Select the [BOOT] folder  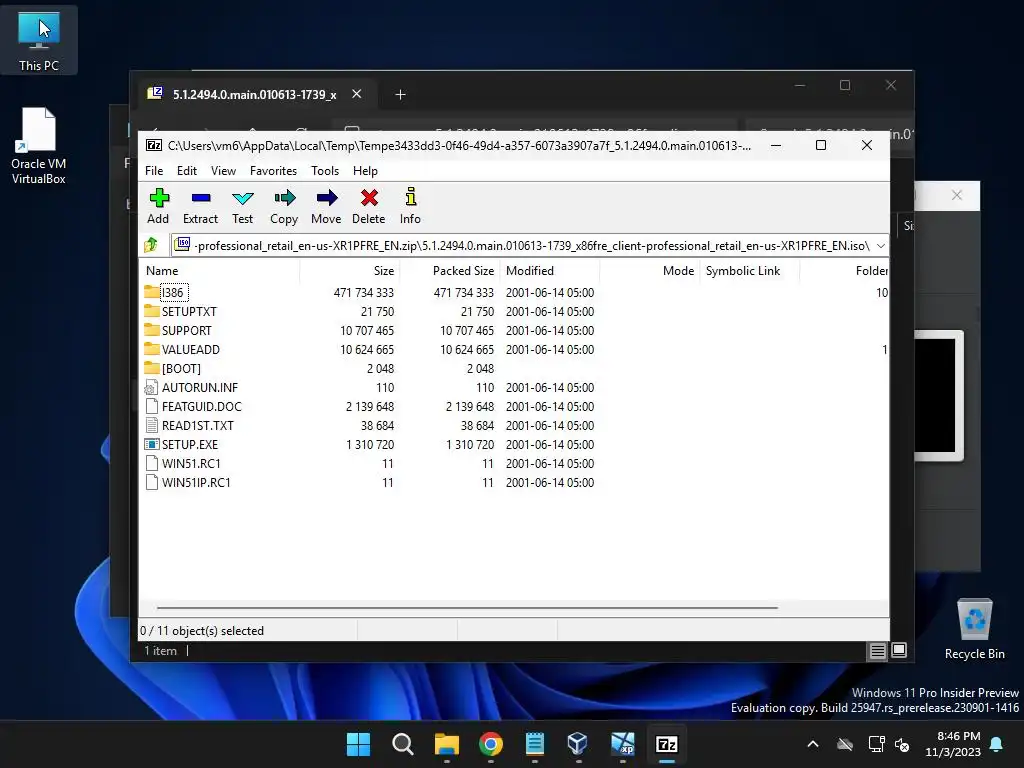172,368
